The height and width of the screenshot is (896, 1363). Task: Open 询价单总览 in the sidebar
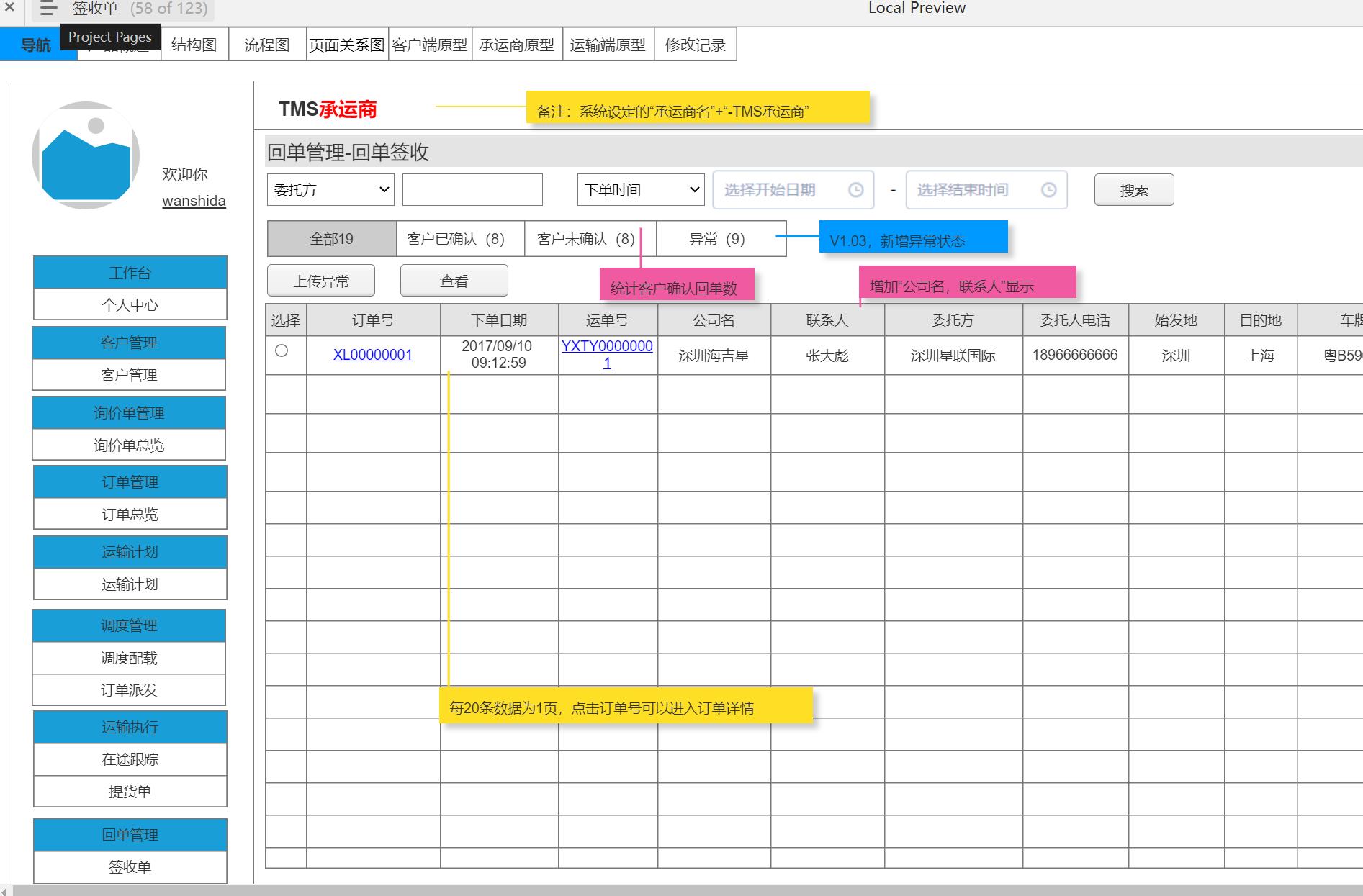point(129,445)
